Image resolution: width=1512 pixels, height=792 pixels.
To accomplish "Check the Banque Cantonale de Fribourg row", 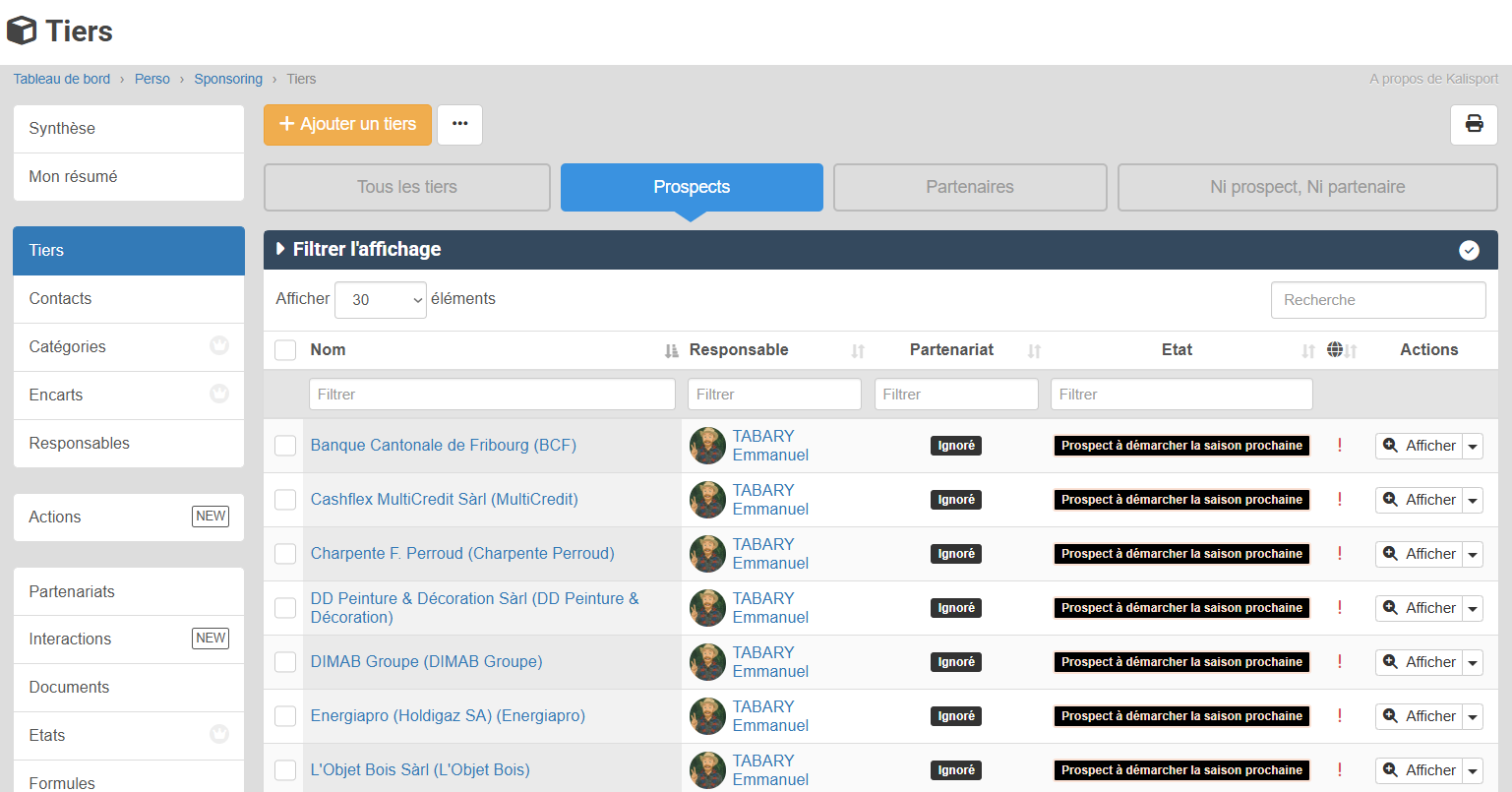I will pos(285,446).
